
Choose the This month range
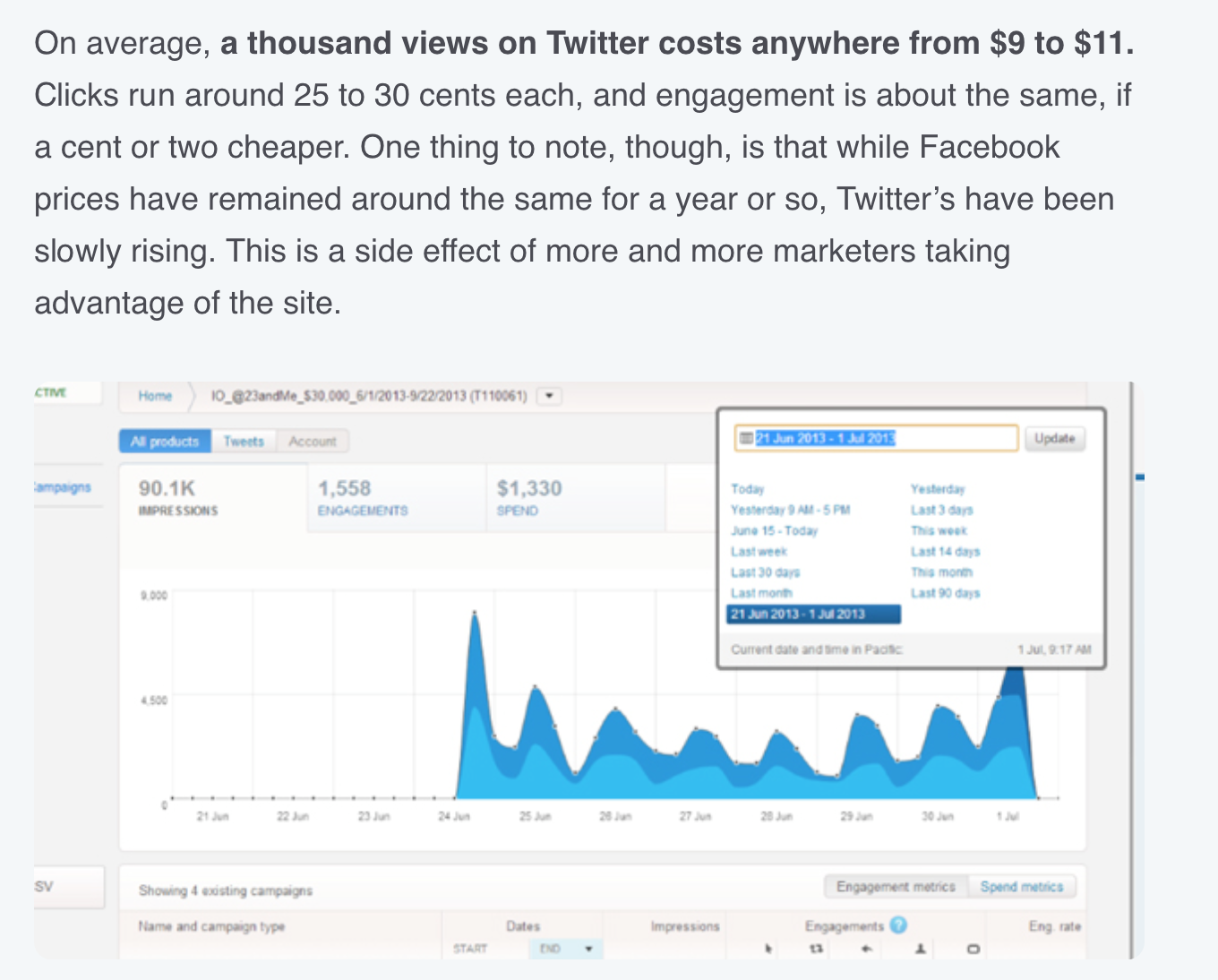click(941, 572)
